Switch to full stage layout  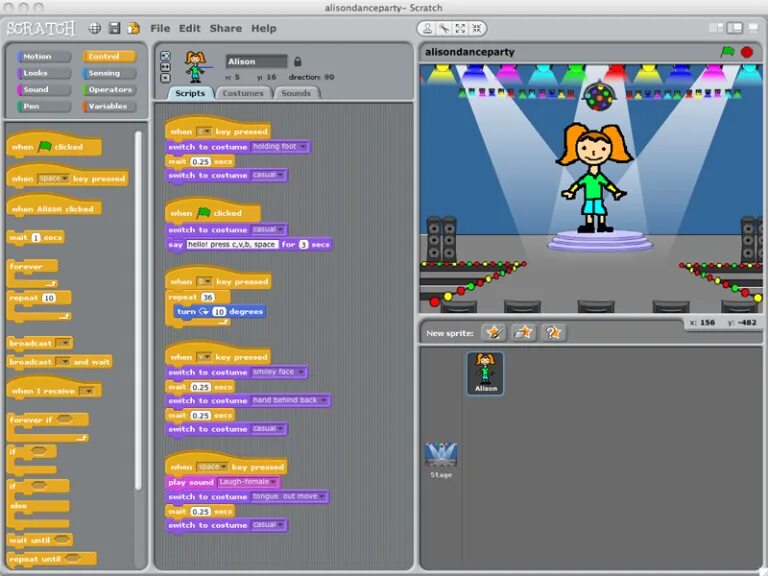click(735, 28)
